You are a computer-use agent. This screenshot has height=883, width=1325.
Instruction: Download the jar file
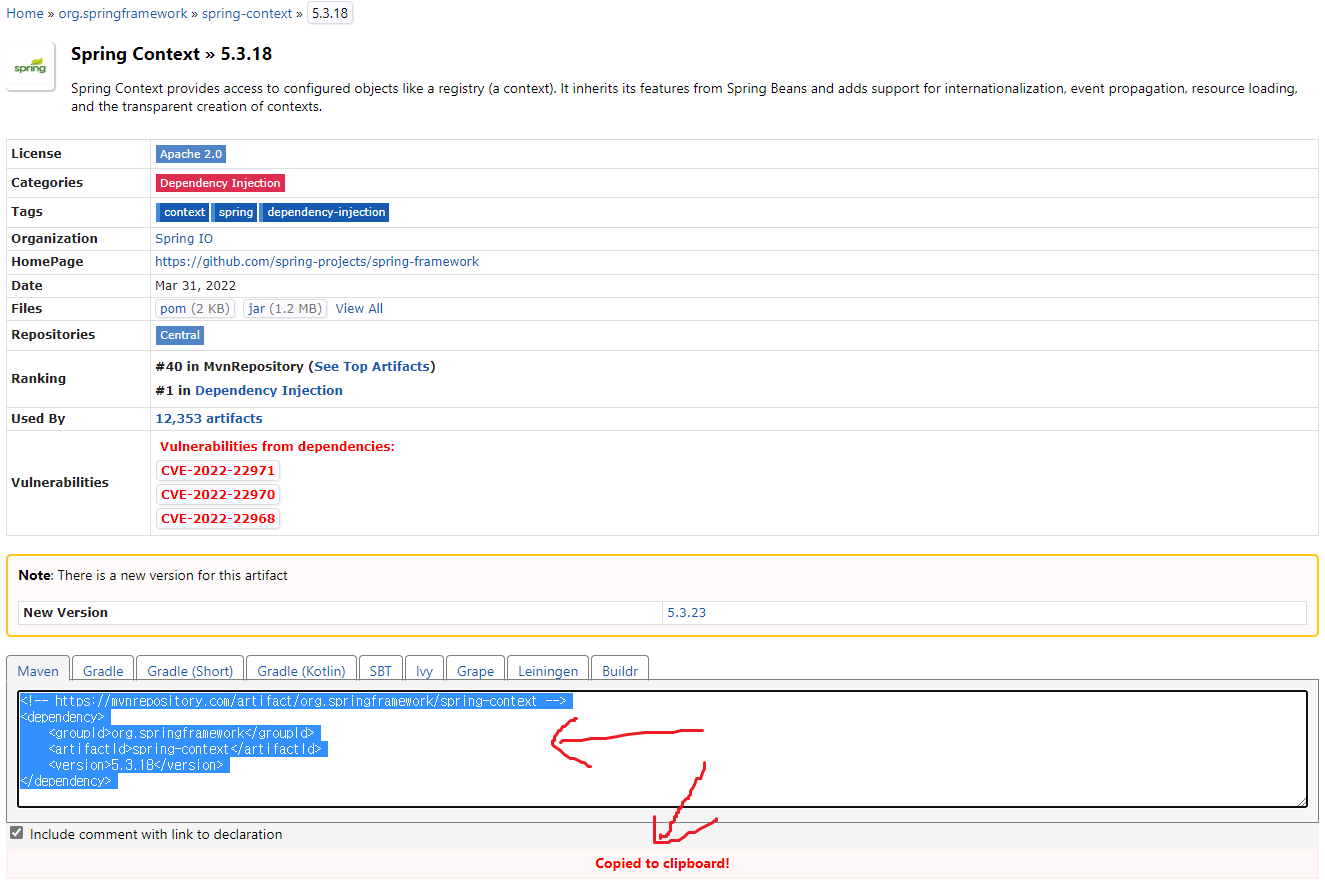pos(285,309)
